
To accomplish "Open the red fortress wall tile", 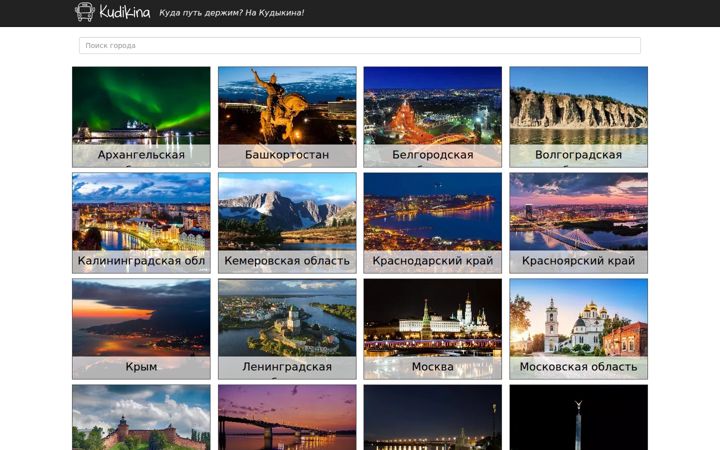I will (141, 417).
